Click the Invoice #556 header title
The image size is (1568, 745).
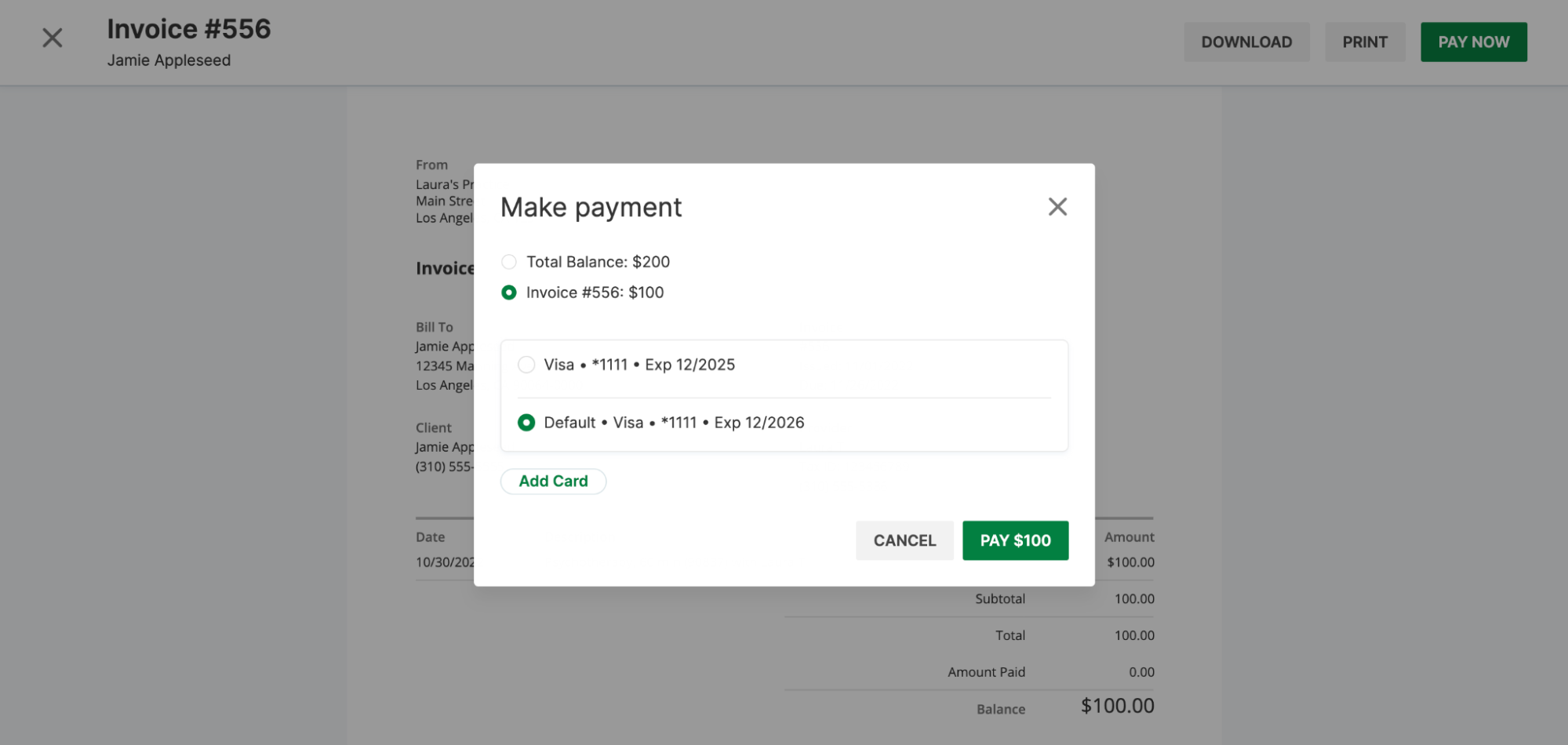pyautogui.click(x=189, y=28)
